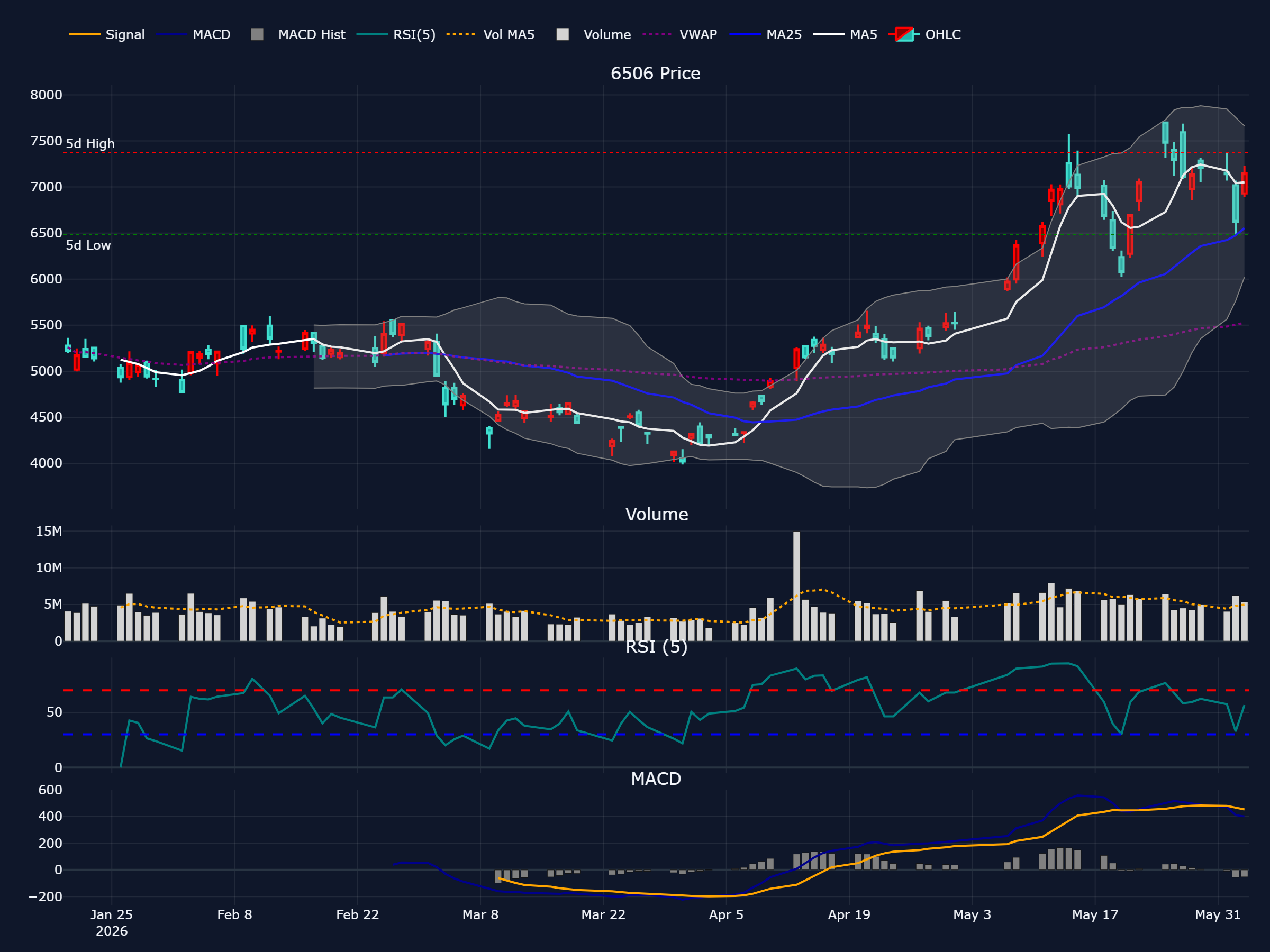
Task: Click the "Jan 25" date axis label
Action: [x=111, y=914]
